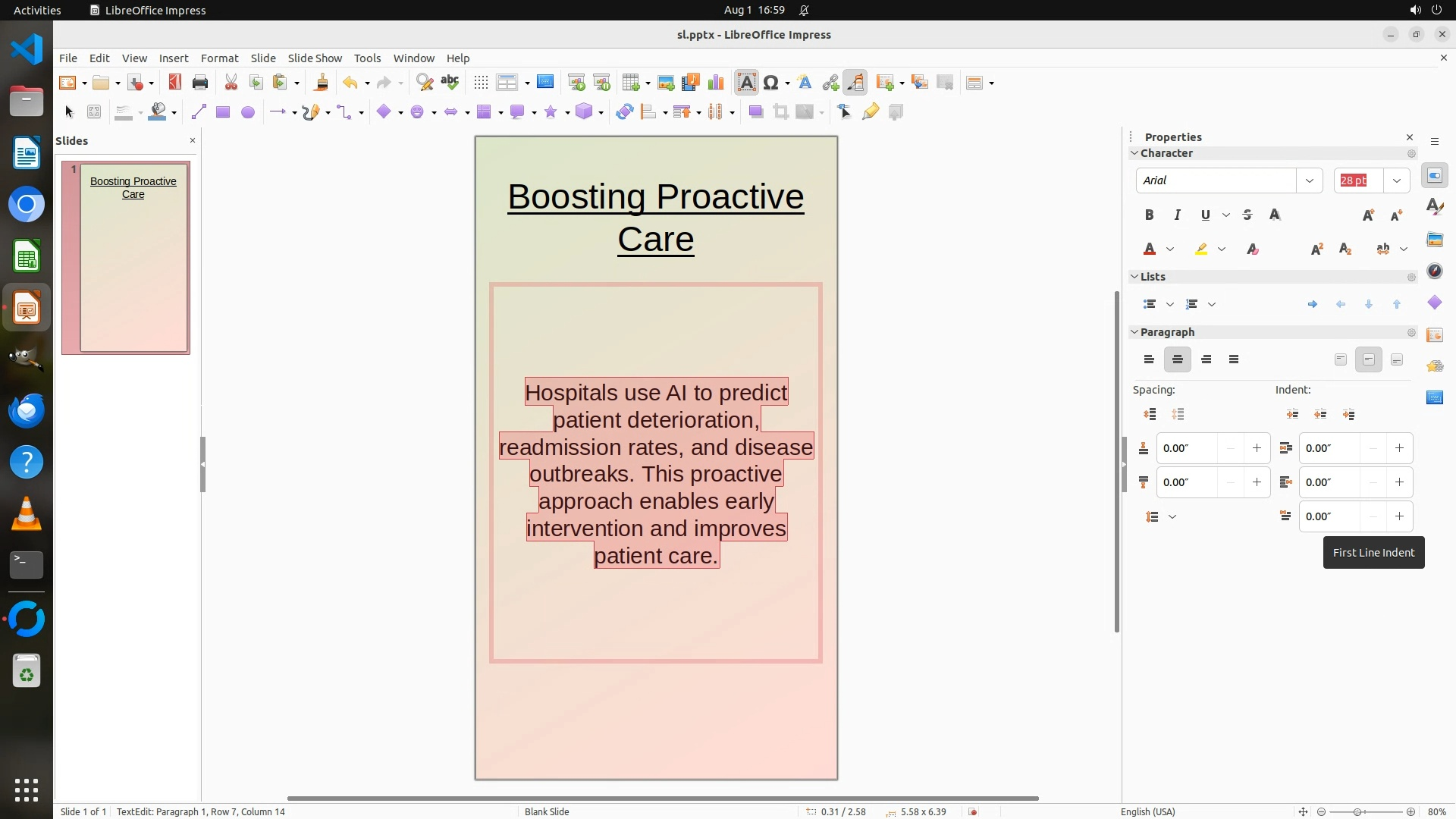The height and width of the screenshot is (819, 1456).
Task: Select the Rectangle drawing tool
Action: pos(222,112)
